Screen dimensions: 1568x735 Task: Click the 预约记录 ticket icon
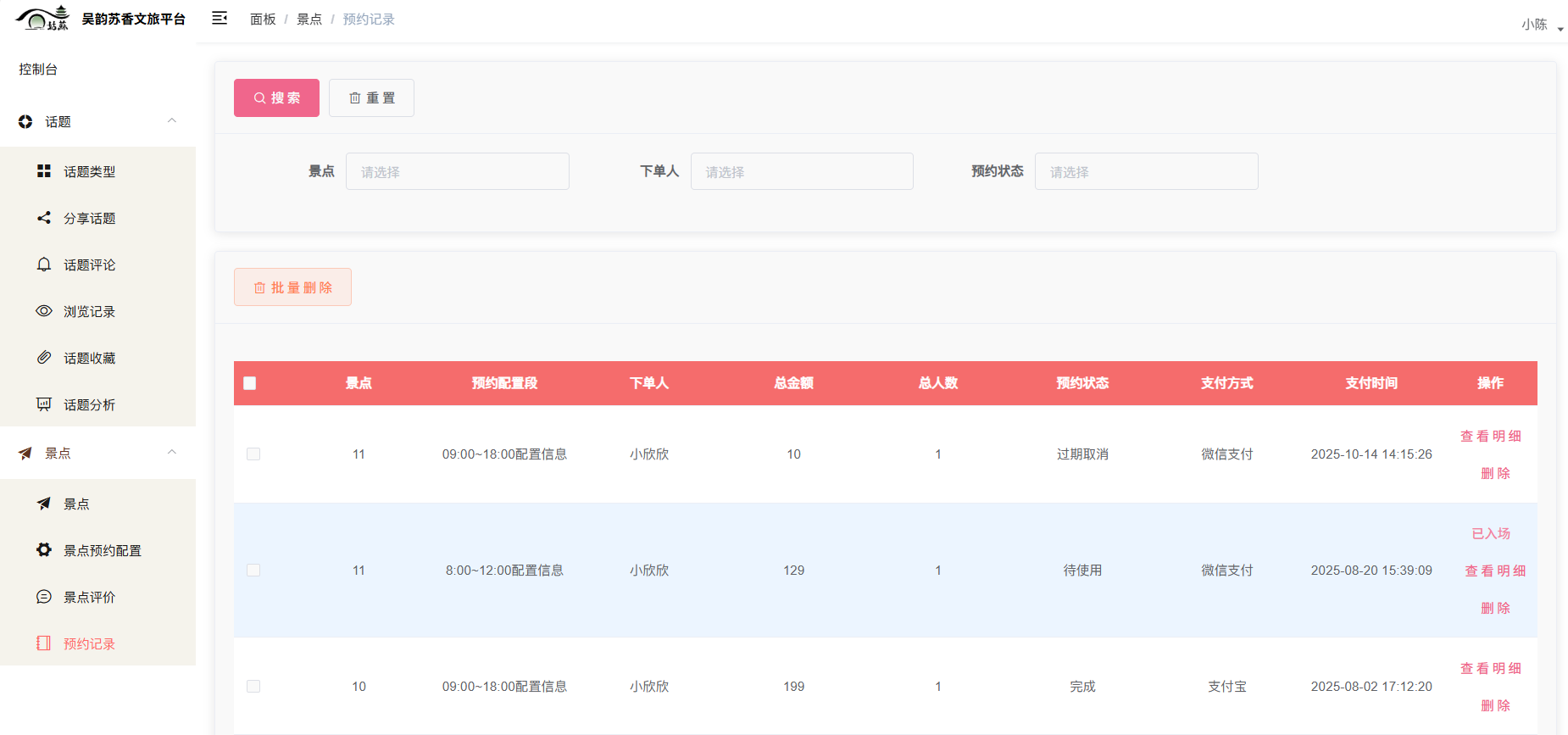tap(44, 643)
